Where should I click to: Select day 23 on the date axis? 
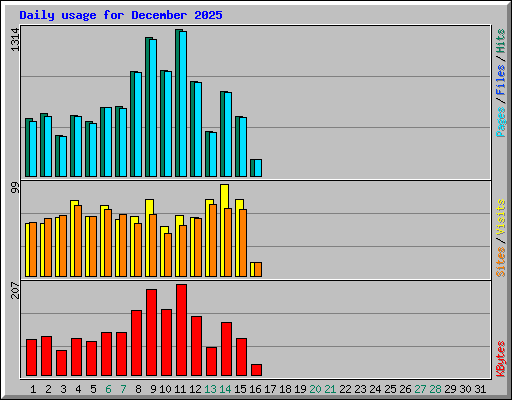(360, 389)
